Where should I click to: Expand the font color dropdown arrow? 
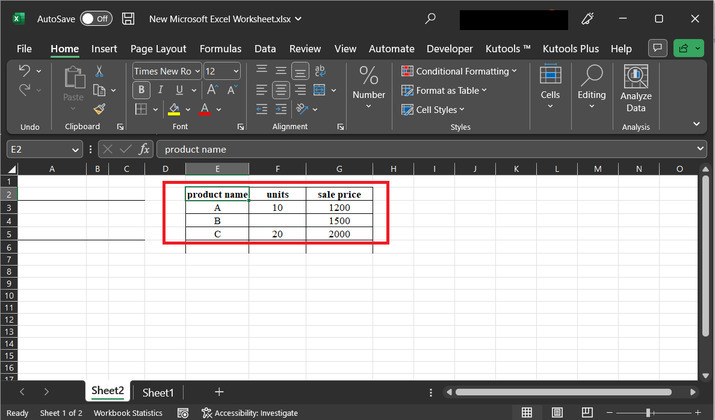tap(219, 109)
